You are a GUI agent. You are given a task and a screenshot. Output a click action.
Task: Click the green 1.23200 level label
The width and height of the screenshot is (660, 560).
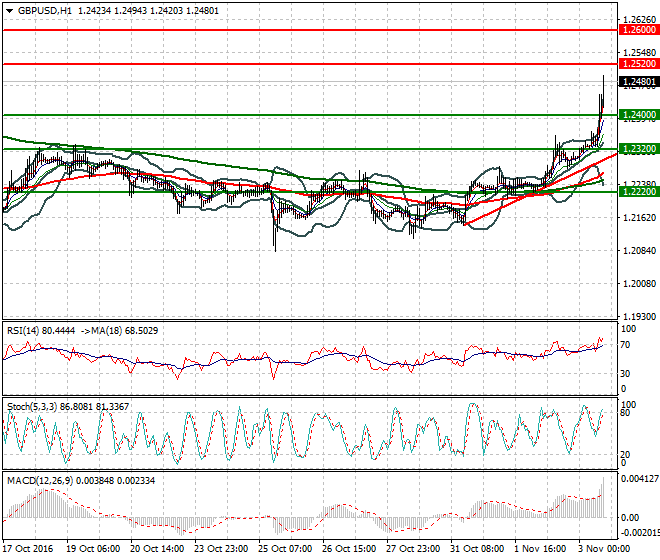(639, 149)
